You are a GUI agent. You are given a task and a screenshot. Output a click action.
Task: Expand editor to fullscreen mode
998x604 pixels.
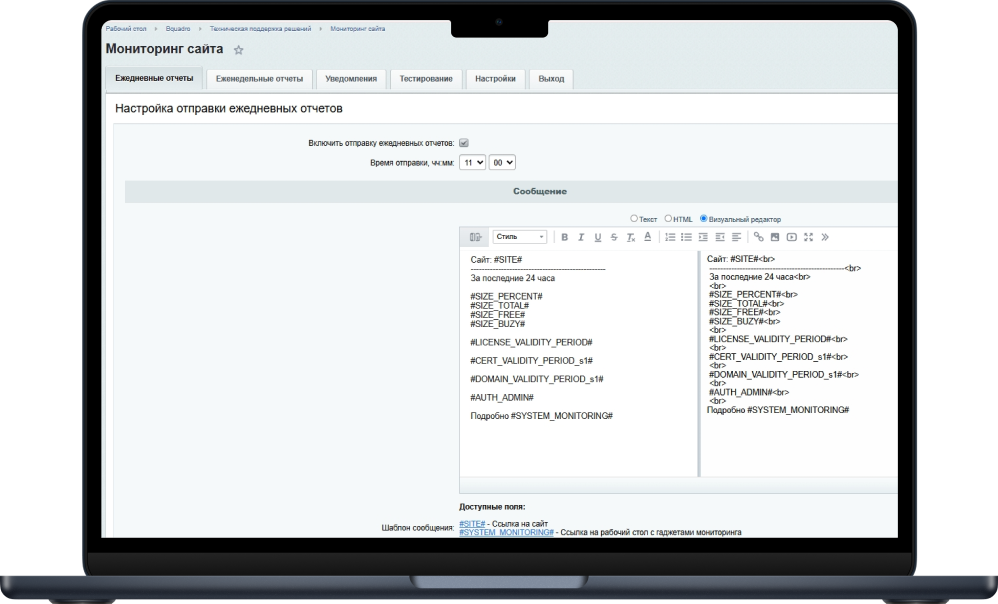[808, 237]
